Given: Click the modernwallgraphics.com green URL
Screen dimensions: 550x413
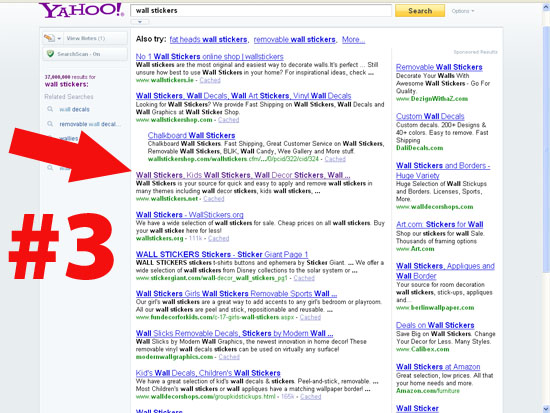Looking at the screenshot, I should (x=174, y=357).
